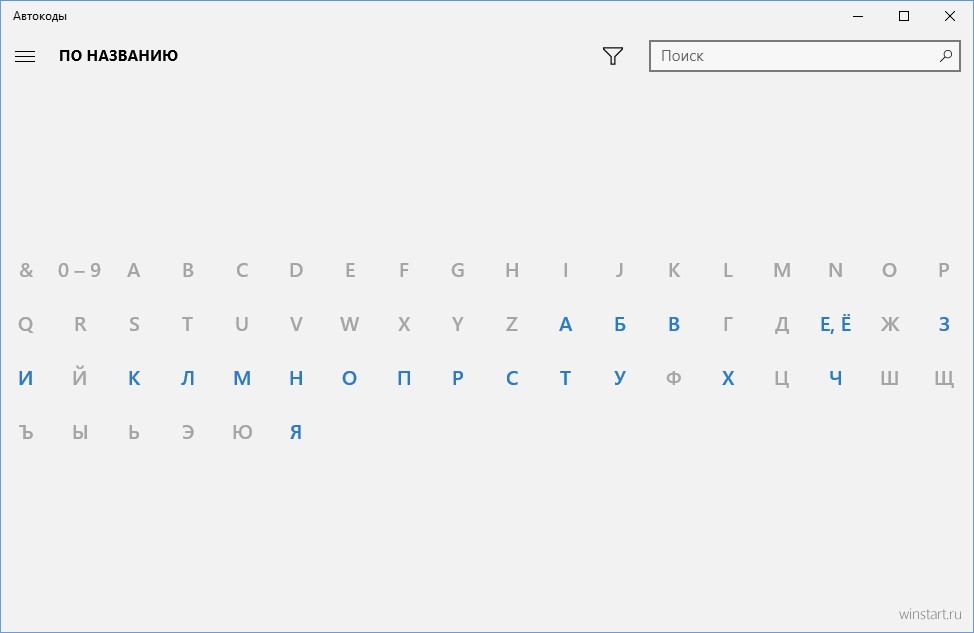Jump to letter К

(134, 378)
